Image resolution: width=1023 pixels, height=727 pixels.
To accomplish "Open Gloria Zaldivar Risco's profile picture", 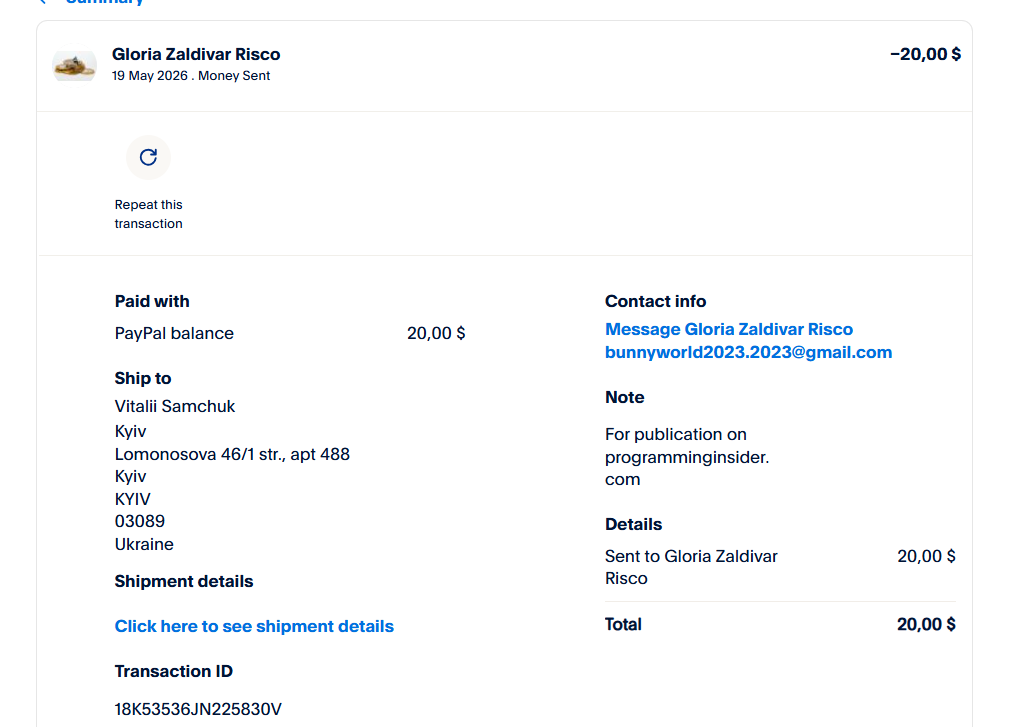I will pos(74,64).
